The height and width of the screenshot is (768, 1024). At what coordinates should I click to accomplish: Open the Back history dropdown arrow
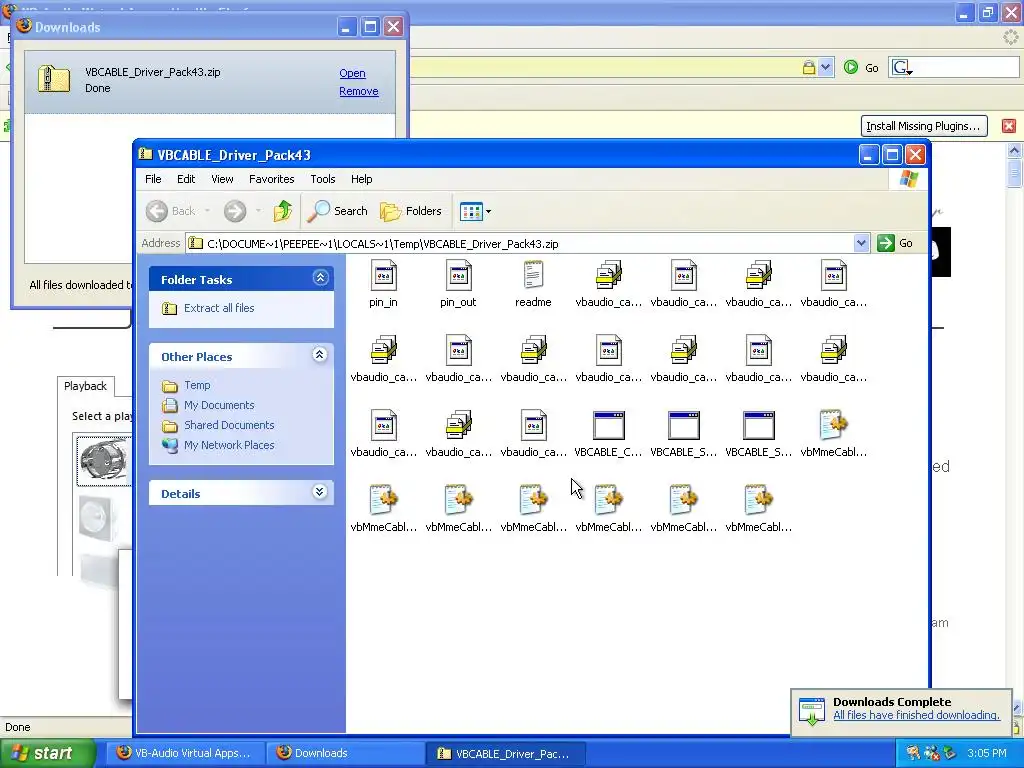pos(207,211)
